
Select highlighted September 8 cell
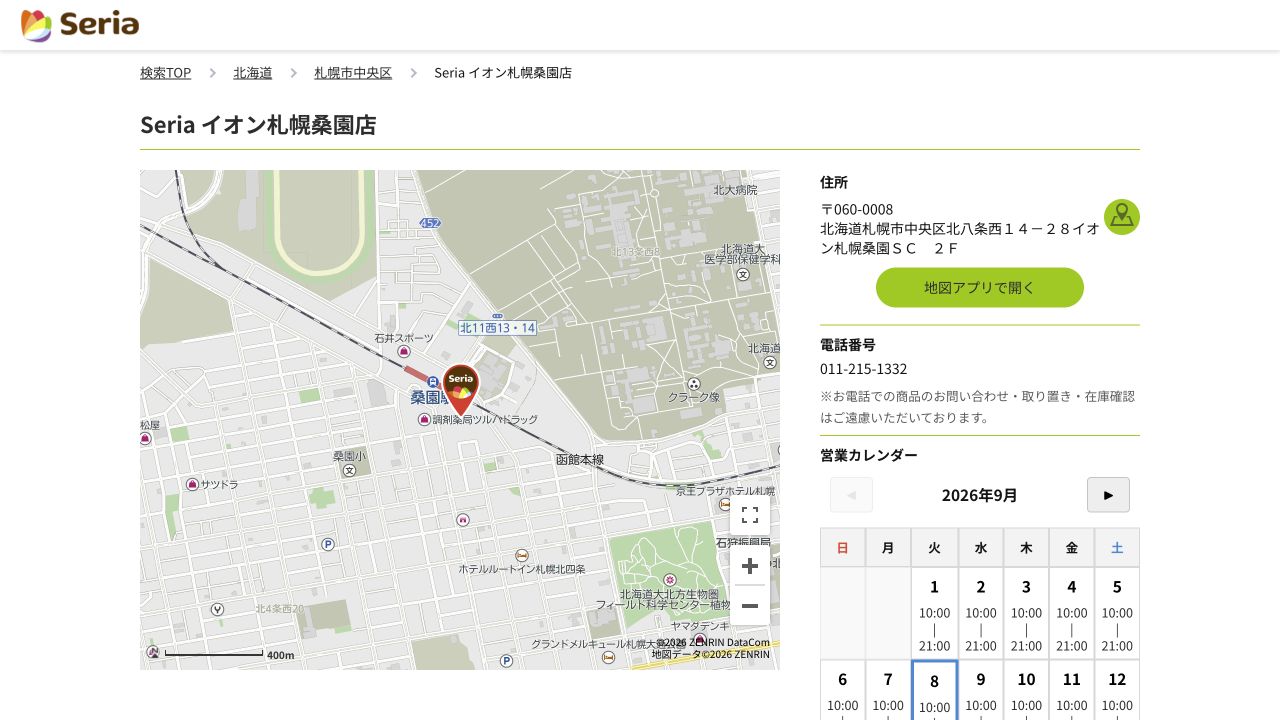tap(934, 690)
